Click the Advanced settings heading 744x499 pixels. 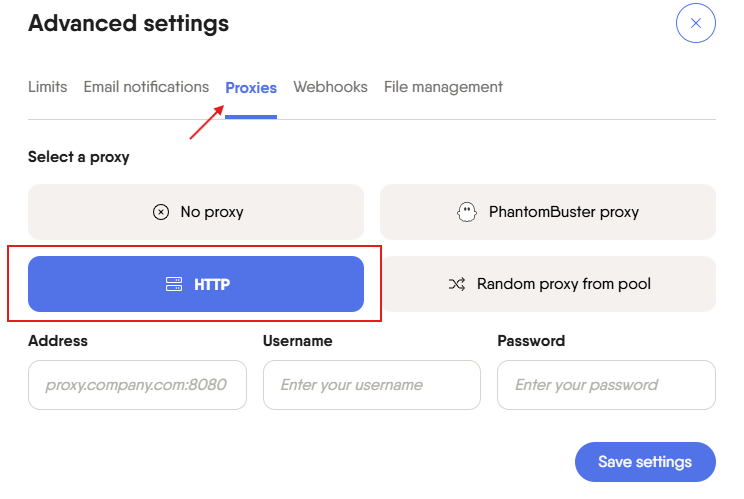(x=128, y=23)
